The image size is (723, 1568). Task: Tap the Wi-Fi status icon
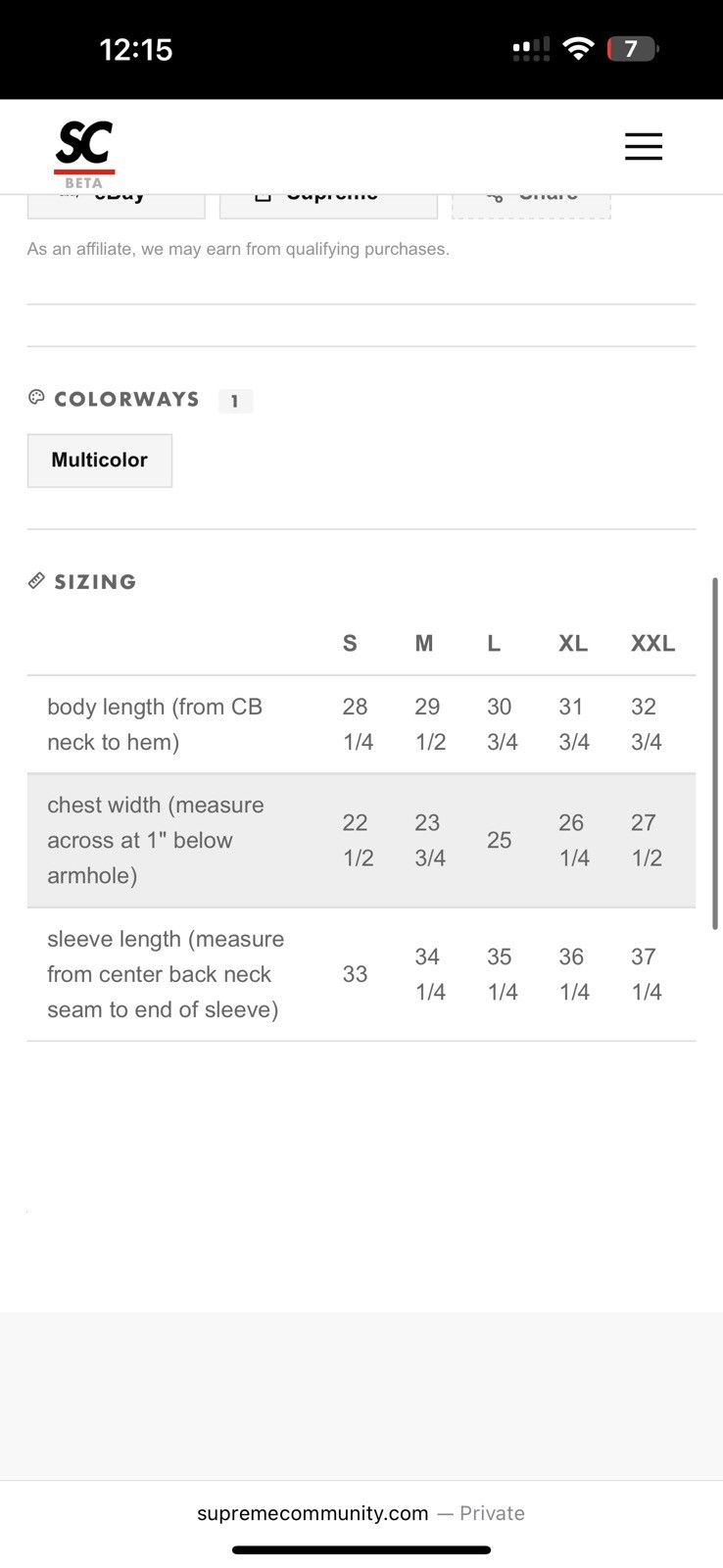pyautogui.click(x=579, y=48)
